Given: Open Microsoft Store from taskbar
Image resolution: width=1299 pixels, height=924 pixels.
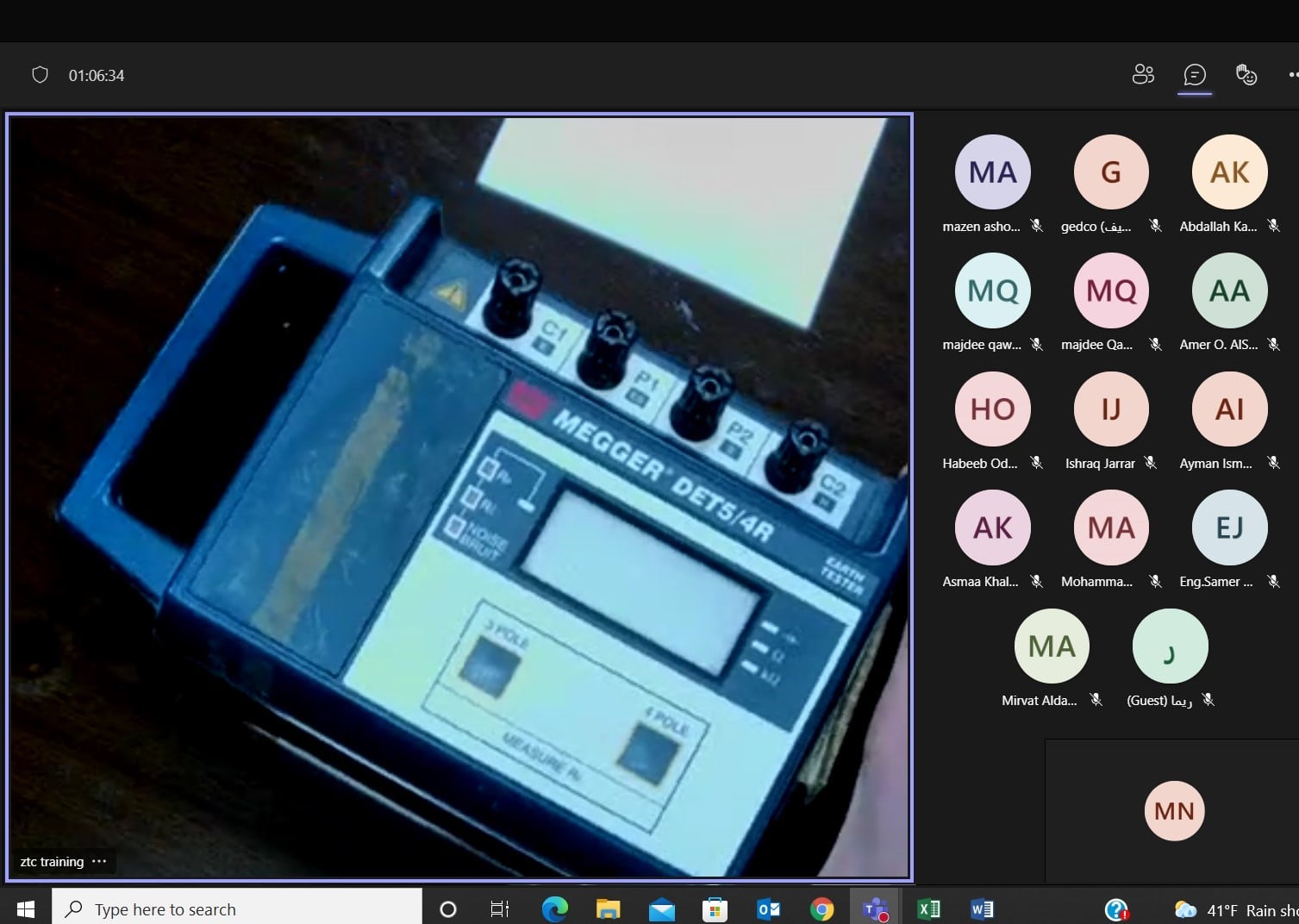Looking at the screenshot, I should coord(715,908).
